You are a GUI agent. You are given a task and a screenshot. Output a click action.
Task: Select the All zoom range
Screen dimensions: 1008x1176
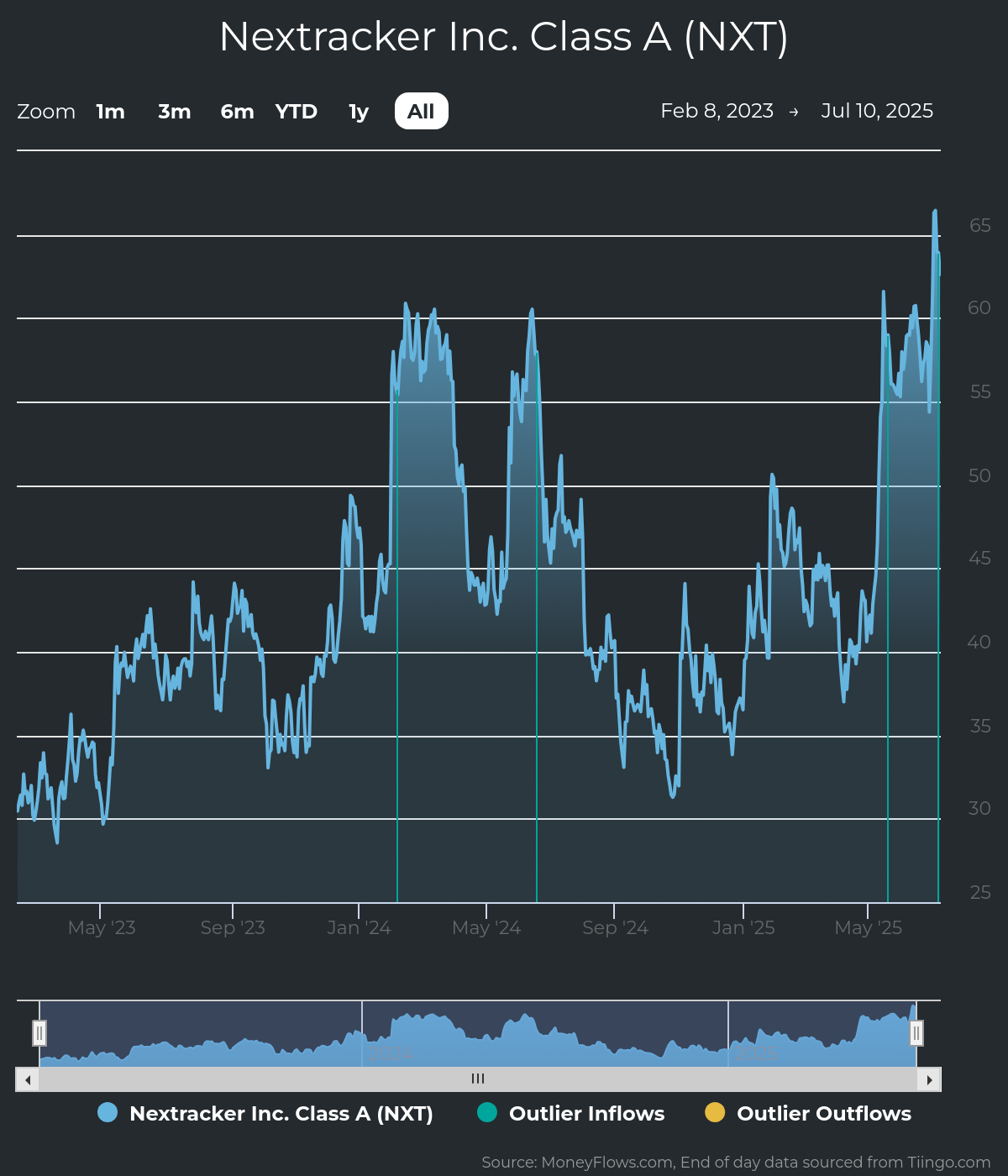coord(421,112)
